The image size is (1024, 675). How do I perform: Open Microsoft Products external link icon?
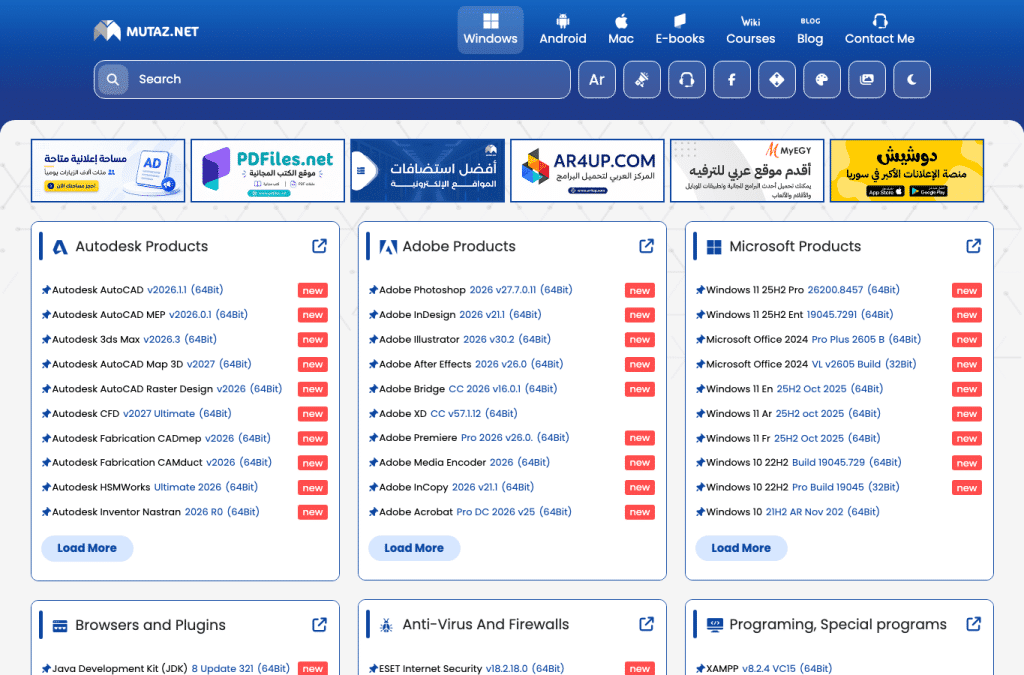coord(974,246)
